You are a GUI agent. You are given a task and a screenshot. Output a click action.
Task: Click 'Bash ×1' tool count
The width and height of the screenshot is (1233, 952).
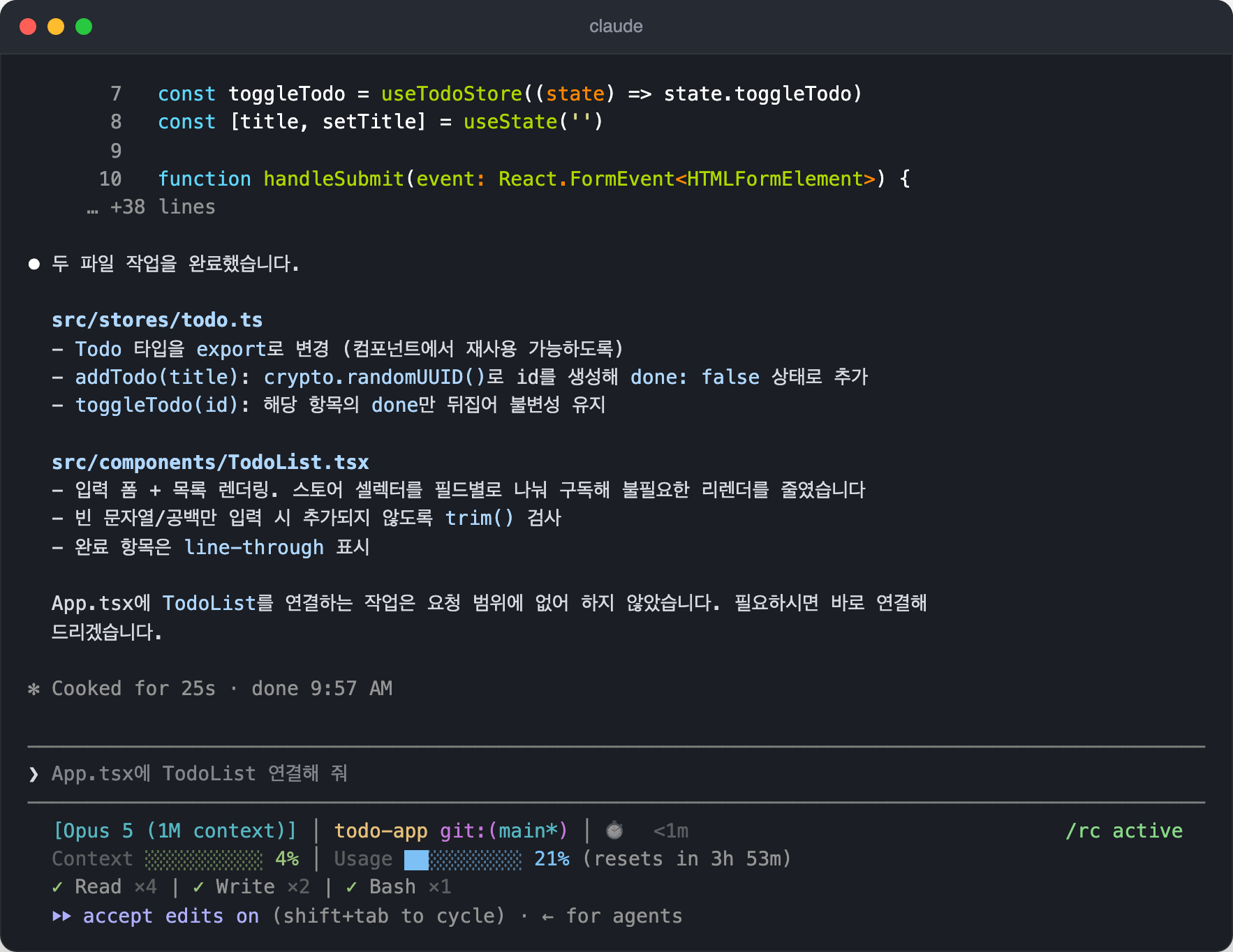[411, 887]
